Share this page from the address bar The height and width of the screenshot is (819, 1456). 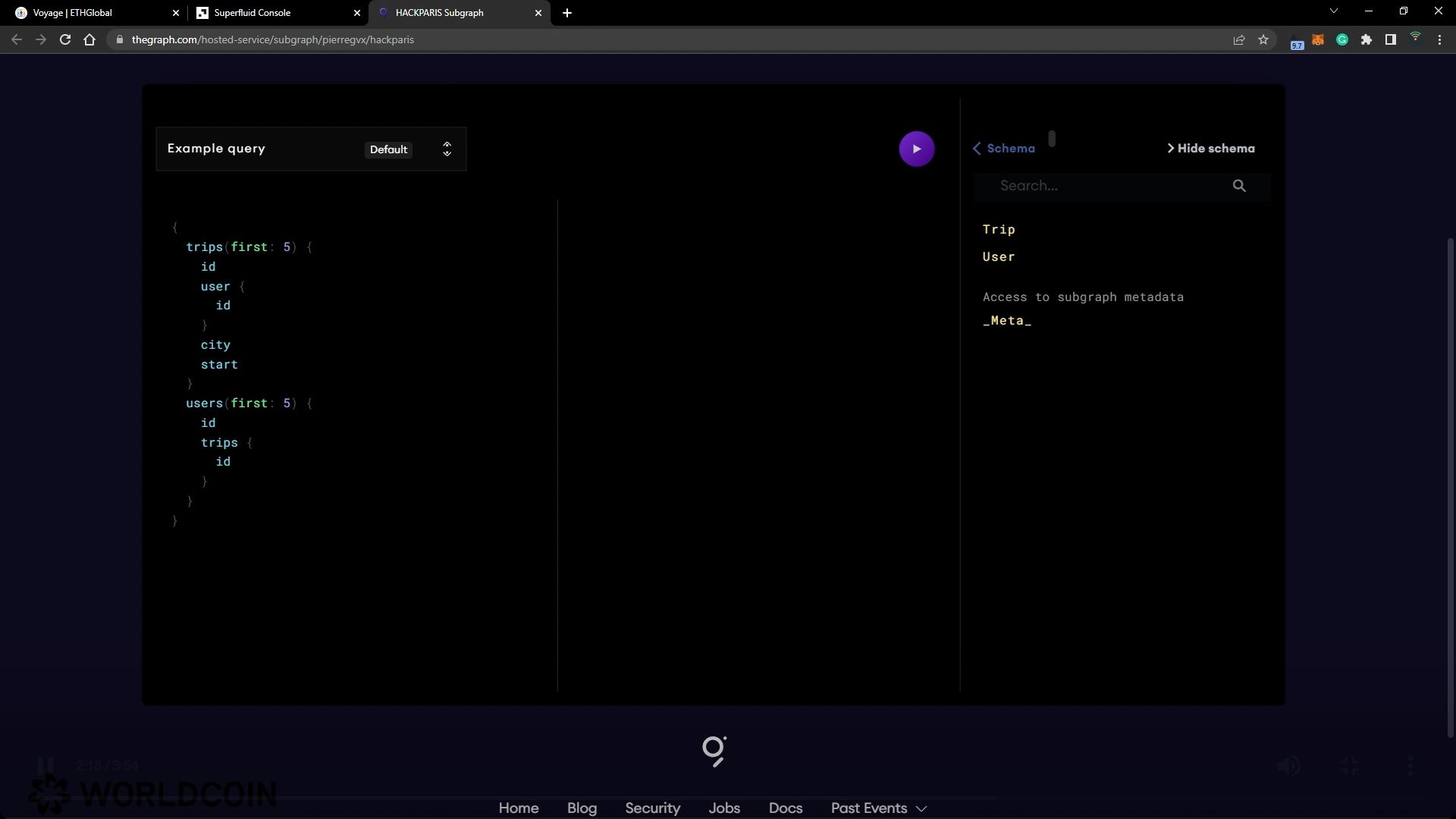pos(1239,39)
